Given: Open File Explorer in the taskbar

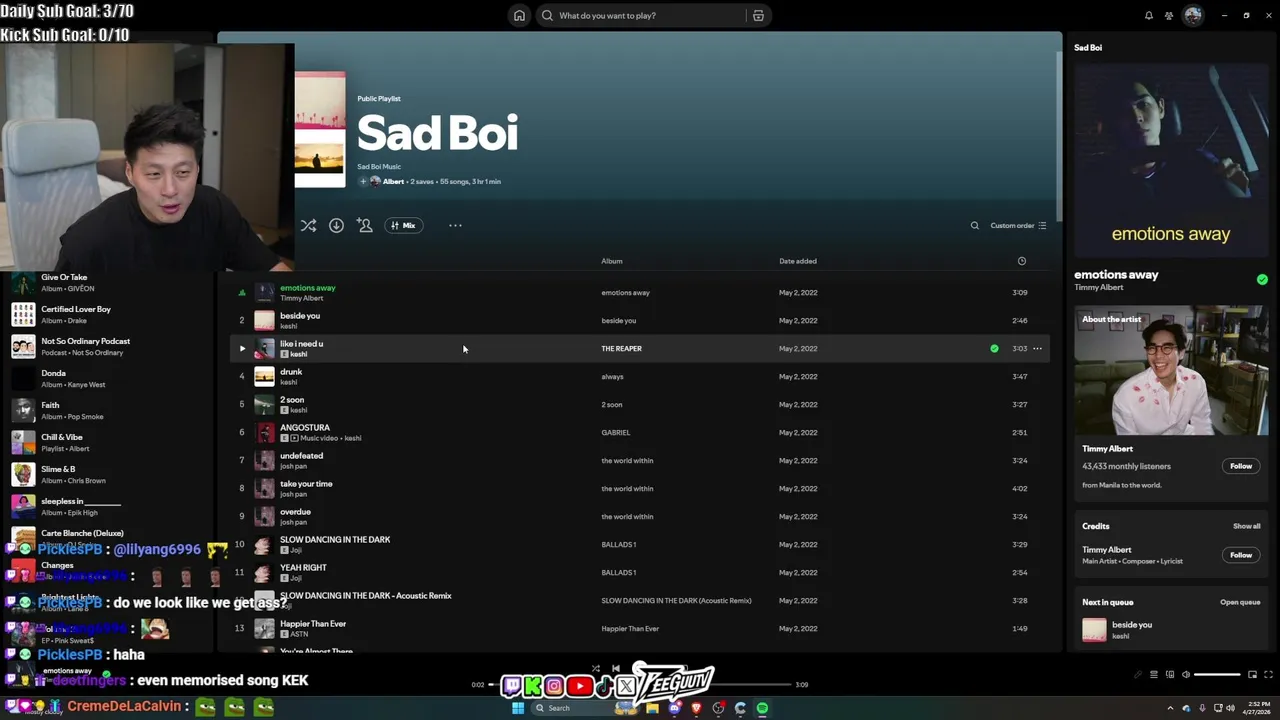Looking at the screenshot, I should click(x=652, y=708).
